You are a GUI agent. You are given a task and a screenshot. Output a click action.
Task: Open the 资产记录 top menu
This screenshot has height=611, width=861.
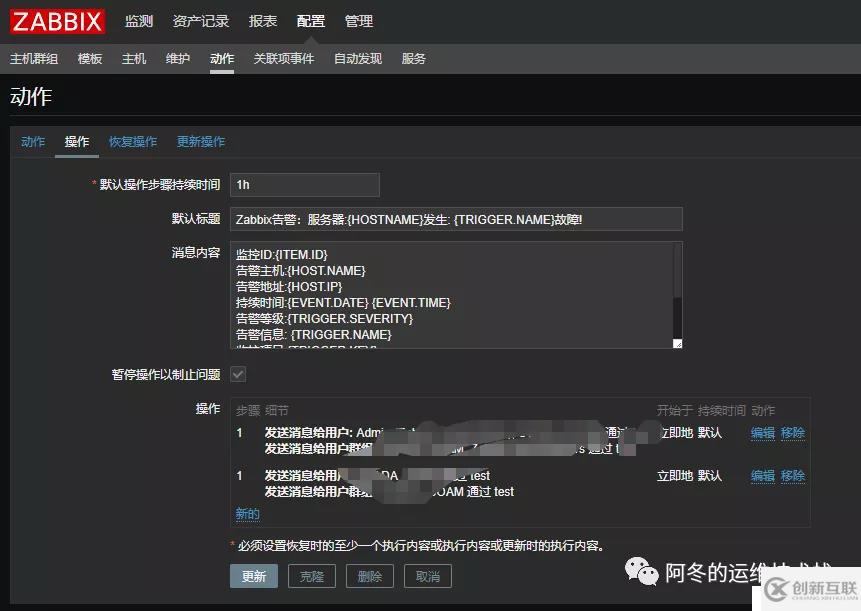(201, 21)
